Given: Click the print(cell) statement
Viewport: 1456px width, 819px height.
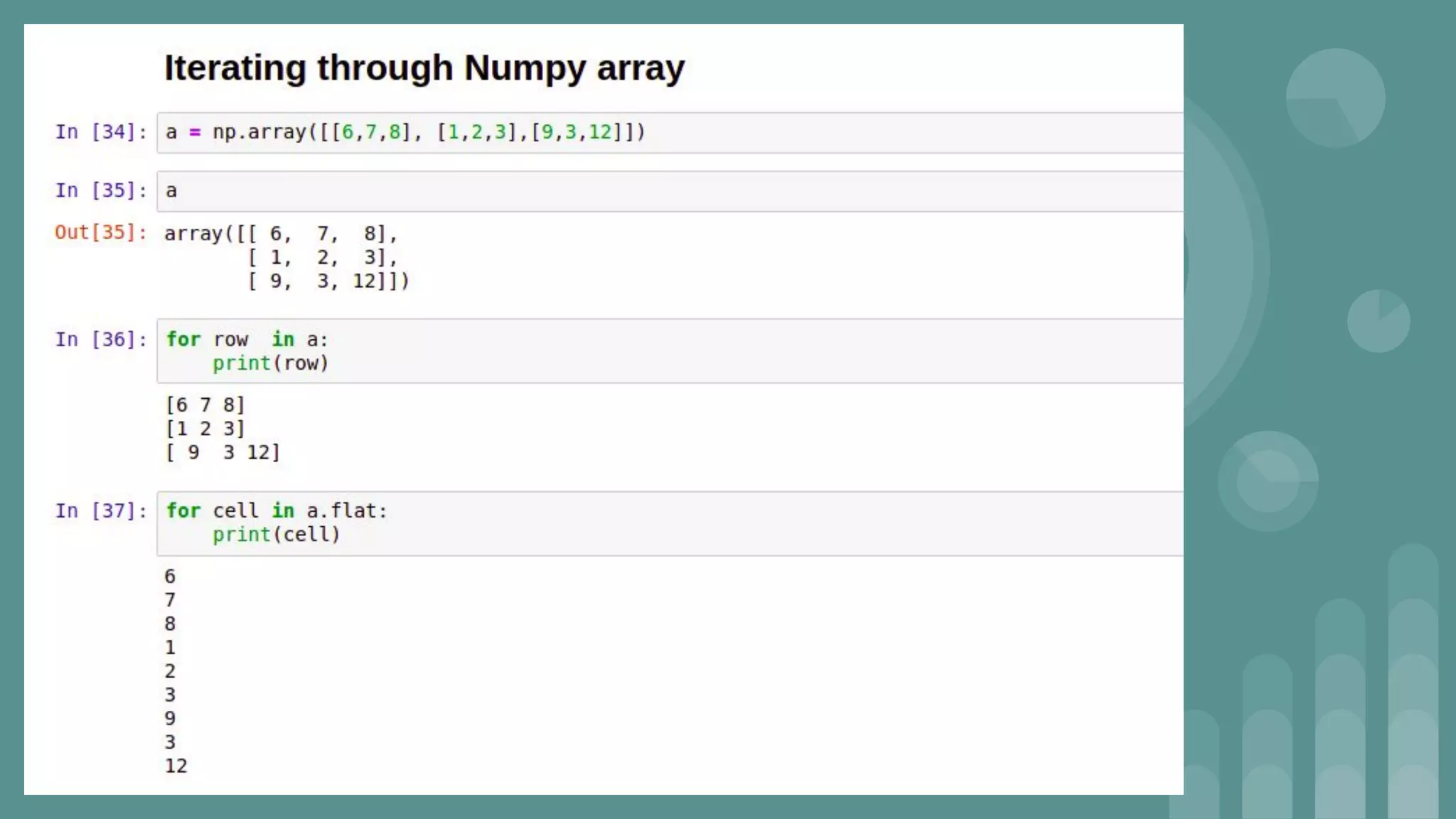Looking at the screenshot, I should [276, 535].
